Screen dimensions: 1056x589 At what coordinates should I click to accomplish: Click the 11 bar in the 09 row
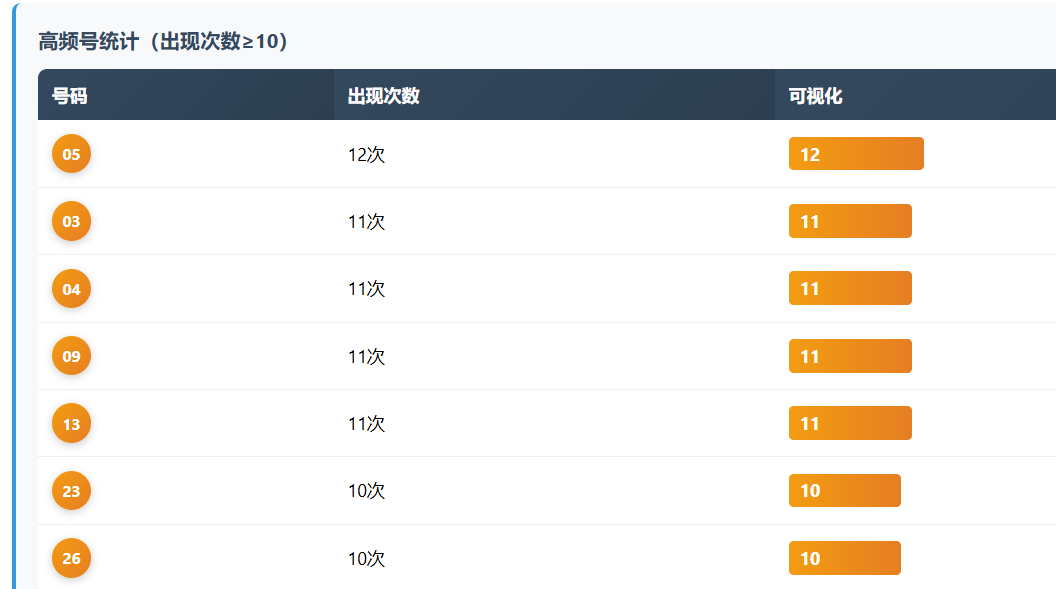point(850,356)
